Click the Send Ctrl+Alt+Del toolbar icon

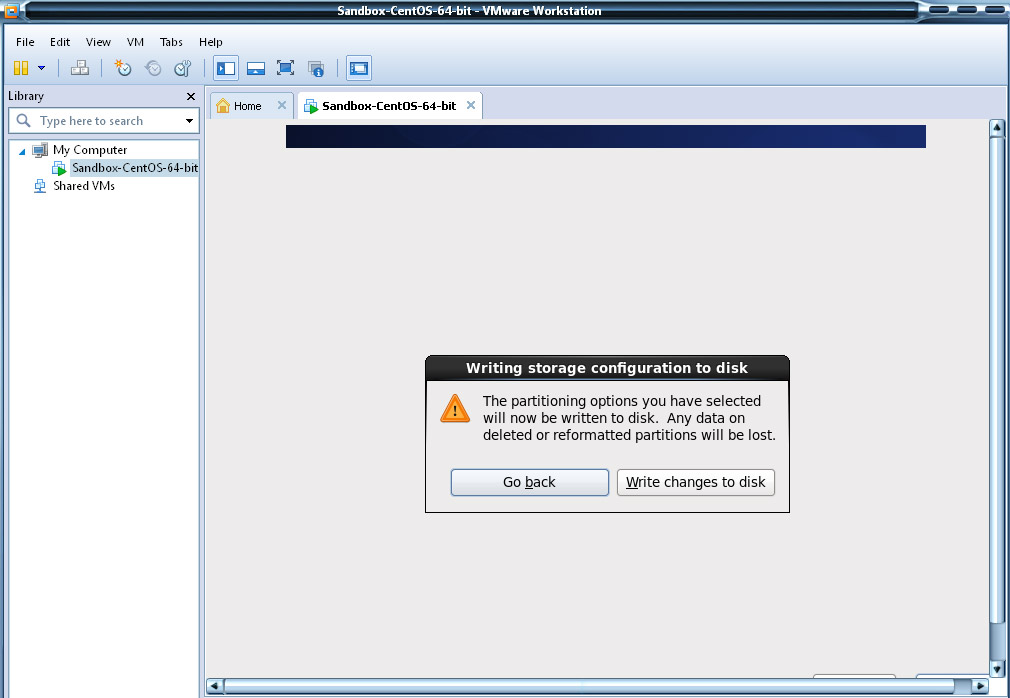(80, 68)
